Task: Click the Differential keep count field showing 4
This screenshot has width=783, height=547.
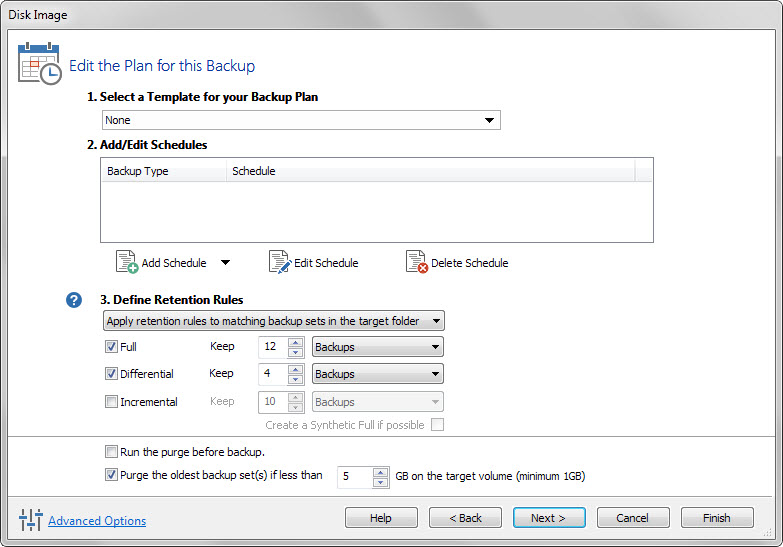Action: pos(273,374)
